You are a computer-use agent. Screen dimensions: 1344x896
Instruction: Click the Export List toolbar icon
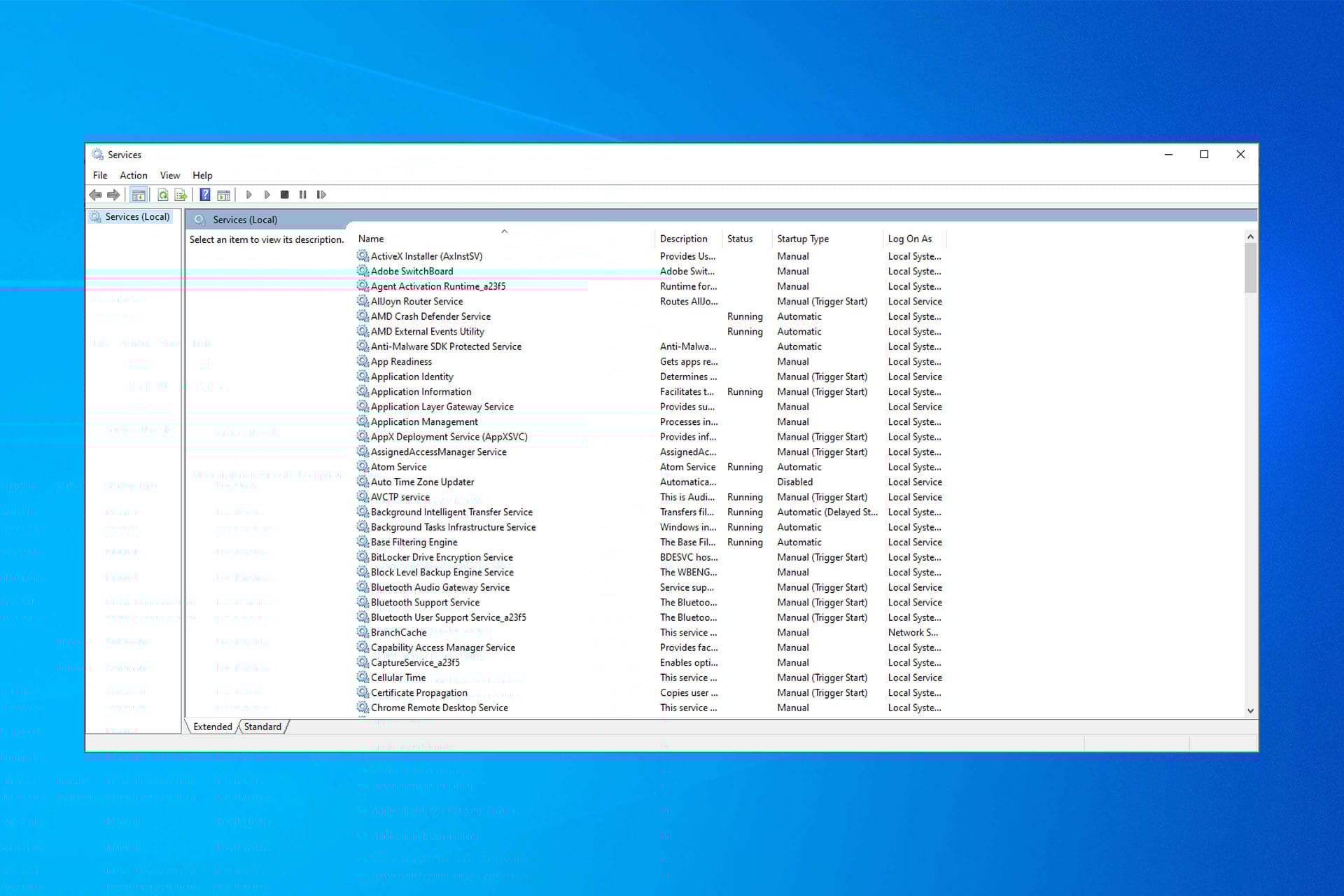click(181, 195)
